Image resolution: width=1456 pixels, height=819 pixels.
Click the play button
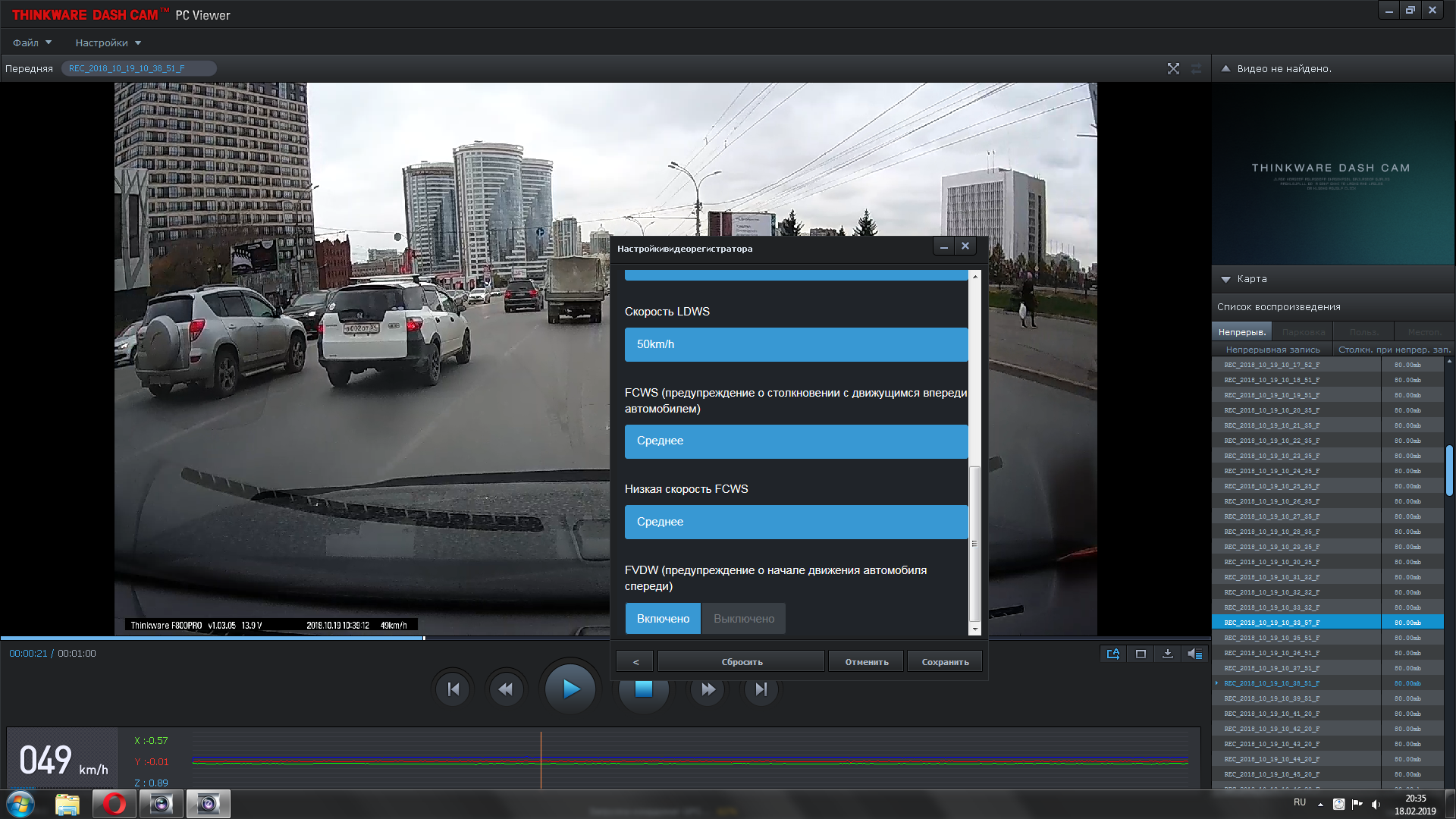click(570, 689)
